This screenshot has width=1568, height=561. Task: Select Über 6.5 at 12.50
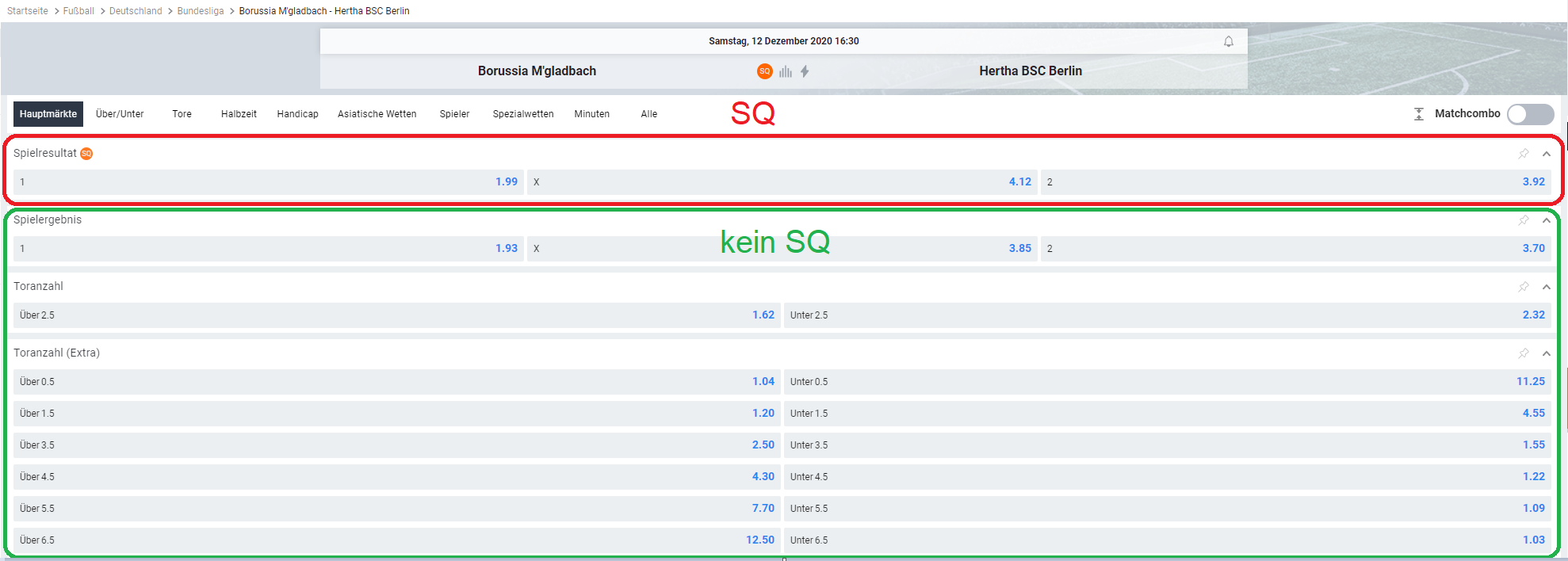pos(397,540)
